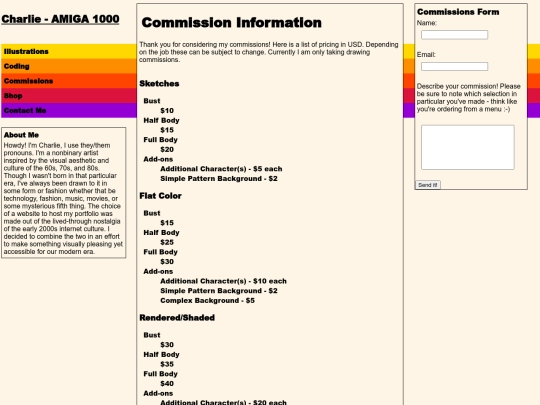The width and height of the screenshot is (540, 405).
Task: Select Commissions in the navigation menu
Action: tap(28, 81)
